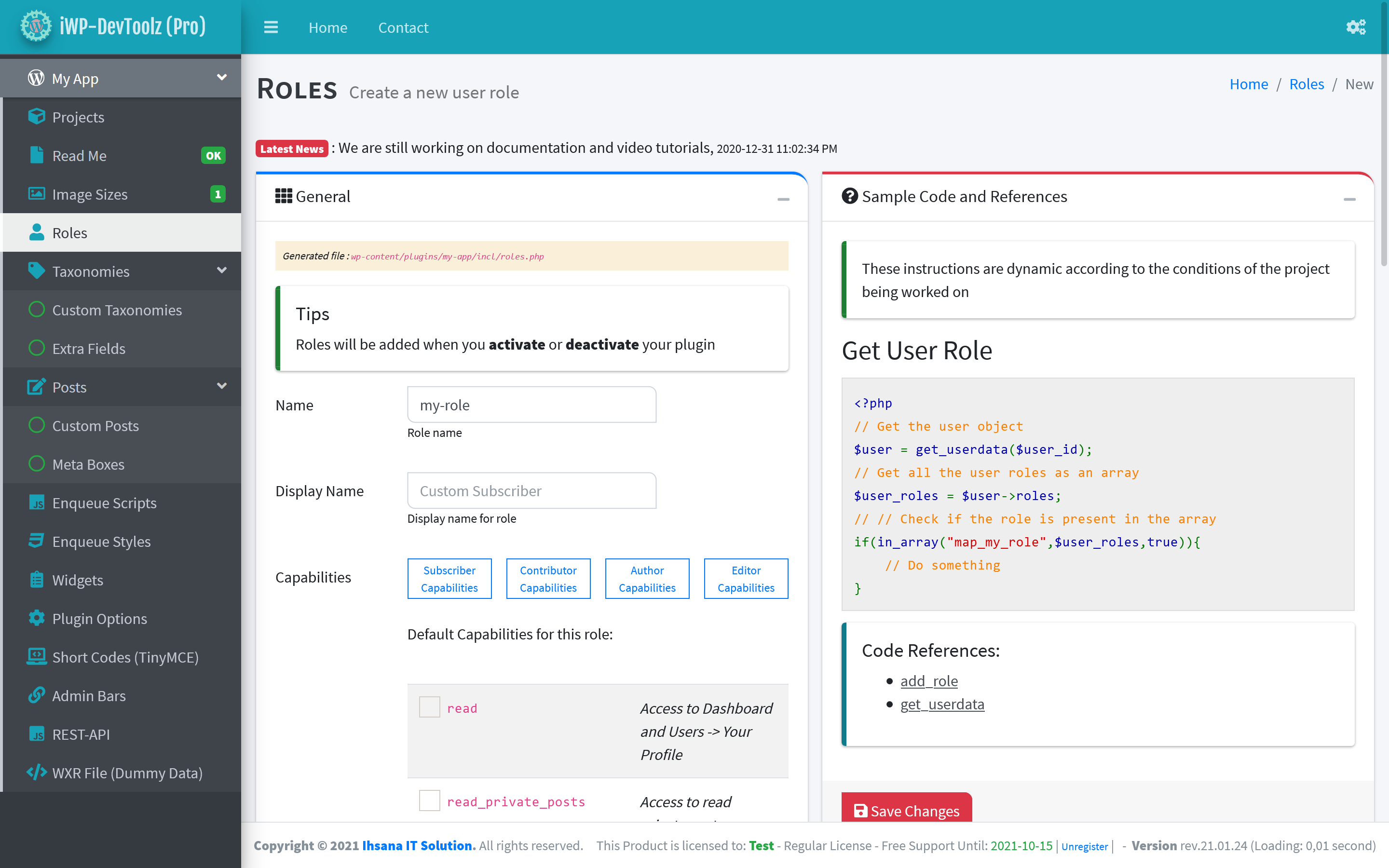Click the Plugin Options cog icon
1389x868 pixels.
(x=36, y=618)
